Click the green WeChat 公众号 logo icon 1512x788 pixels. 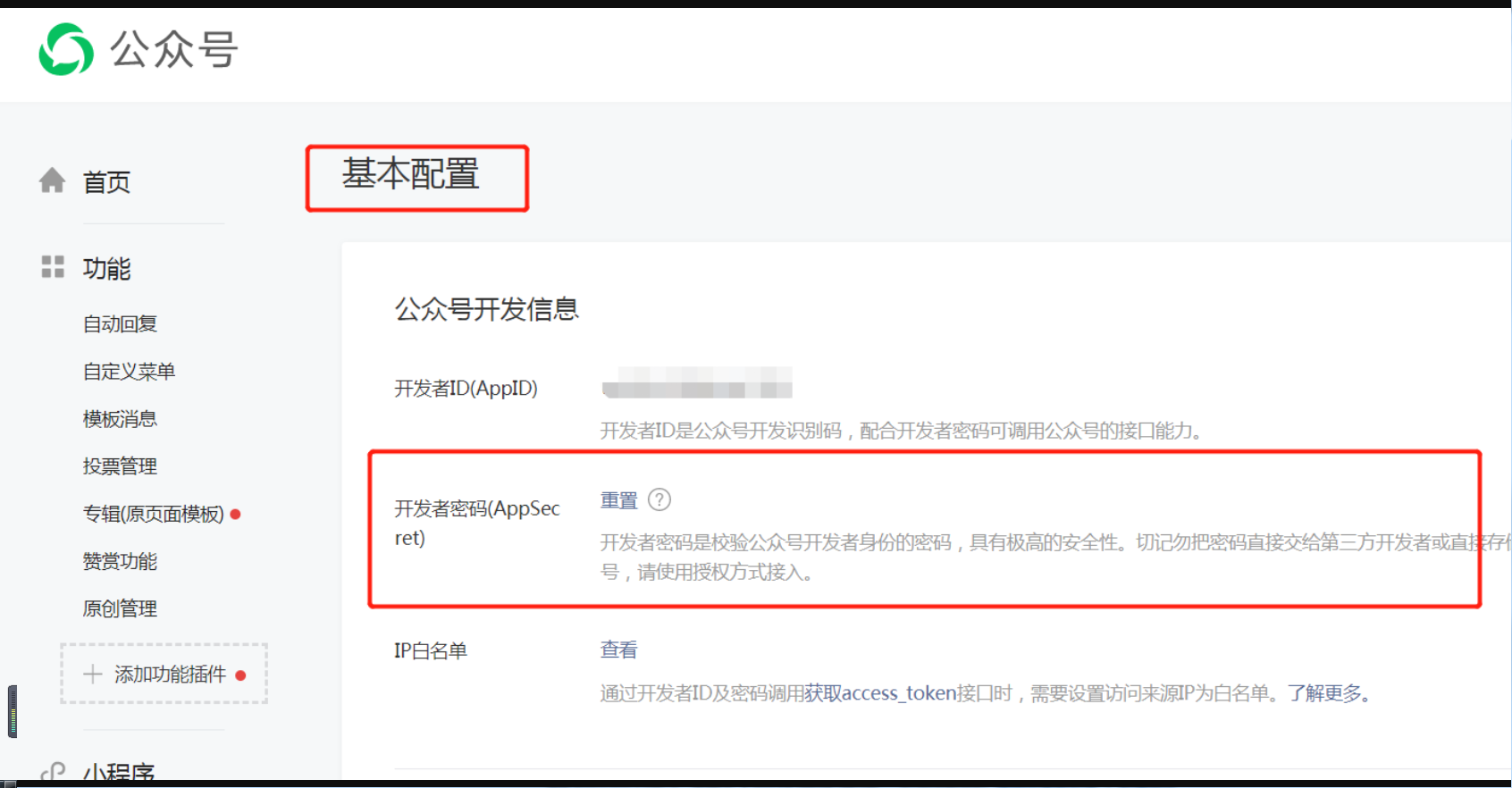tap(66, 49)
